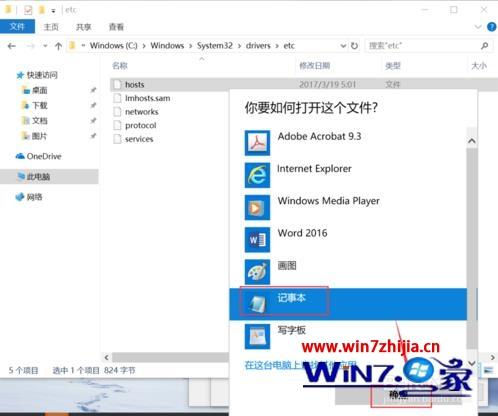Viewport: 498px width, 416px height.
Task: Click the search 'etc' input box
Action: tap(422, 46)
